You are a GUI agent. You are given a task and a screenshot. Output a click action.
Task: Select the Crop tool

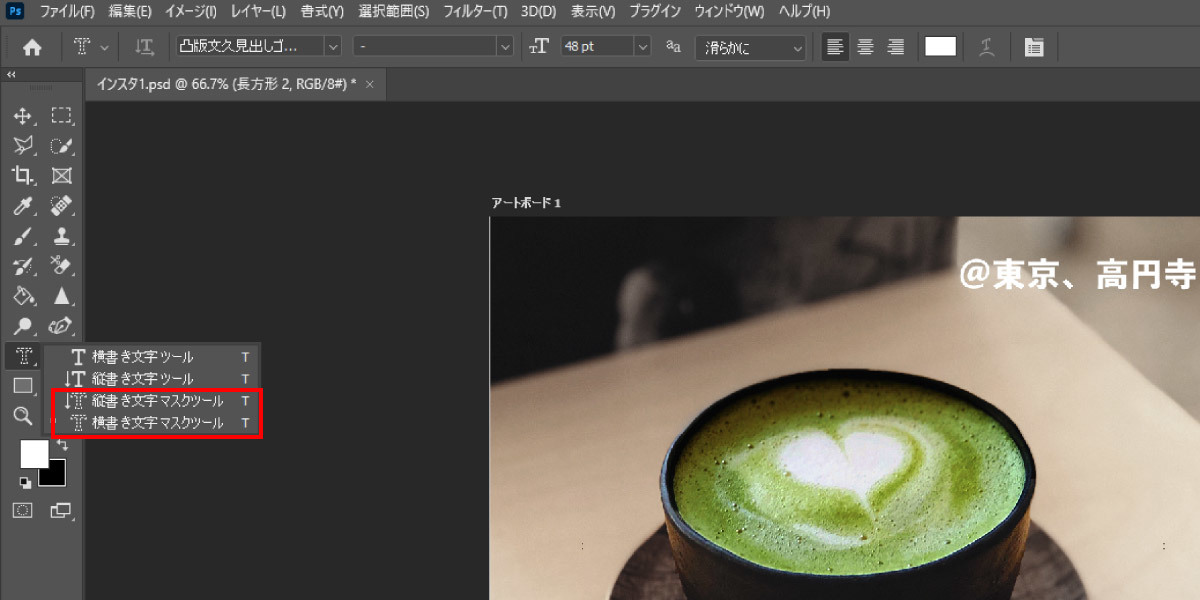point(23,176)
